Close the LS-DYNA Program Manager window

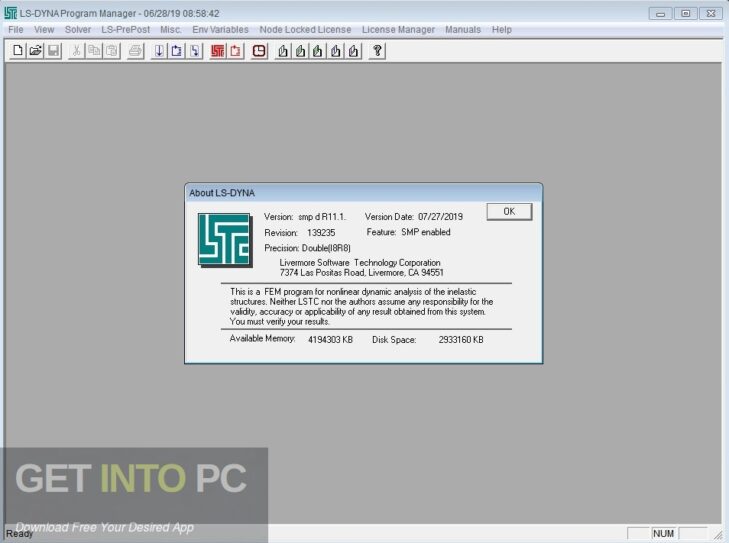click(x=710, y=13)
